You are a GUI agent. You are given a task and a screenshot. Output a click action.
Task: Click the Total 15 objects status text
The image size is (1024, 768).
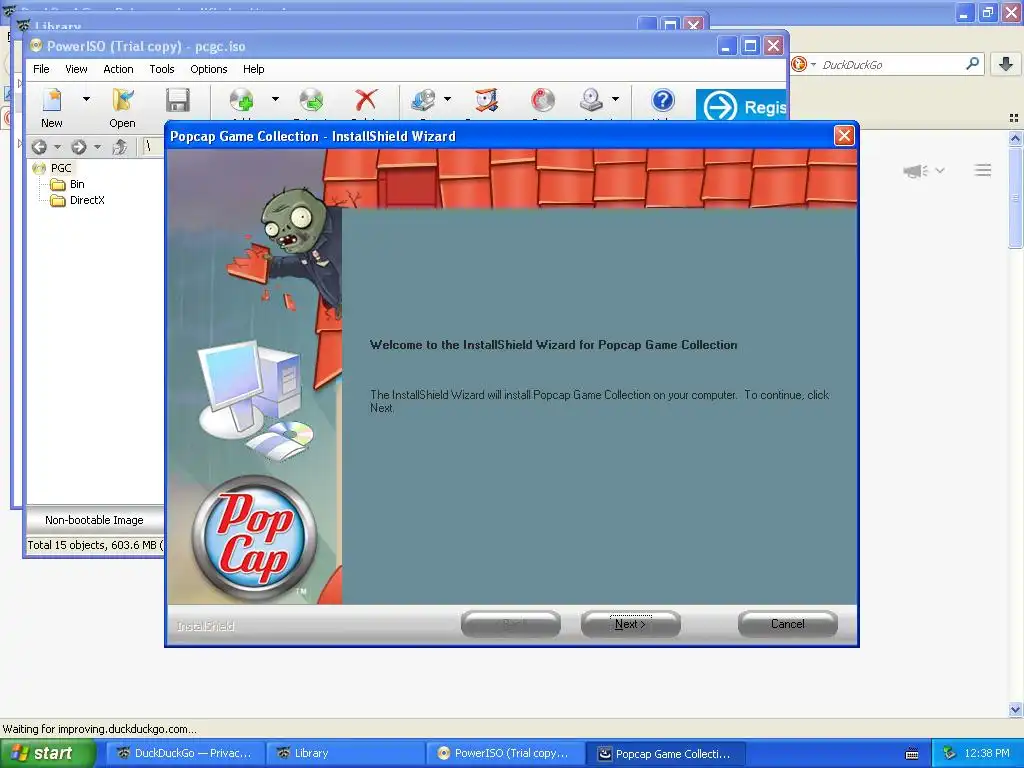click(x=93, y=545)
